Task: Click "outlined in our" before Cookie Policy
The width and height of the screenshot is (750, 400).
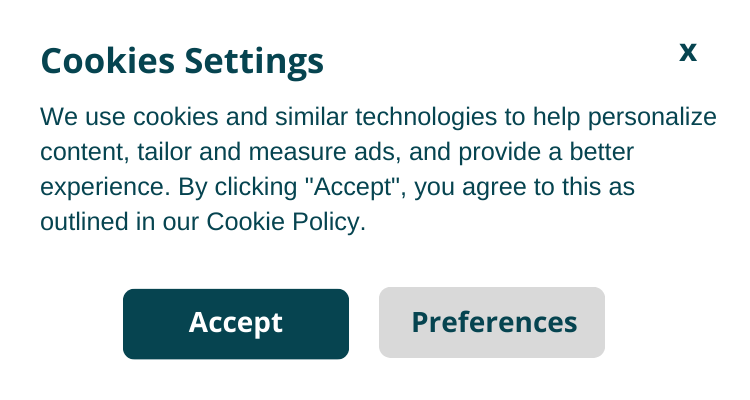Action: click(120, 222)
